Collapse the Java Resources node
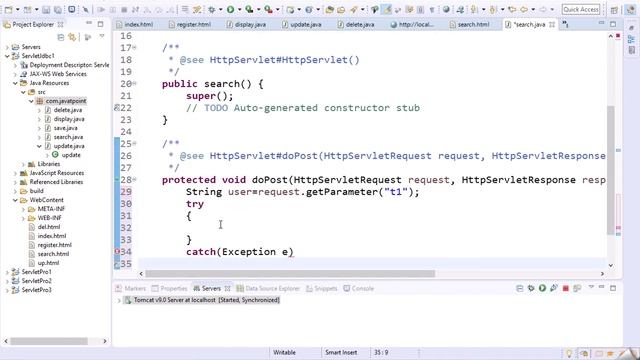 coord(15,83)
